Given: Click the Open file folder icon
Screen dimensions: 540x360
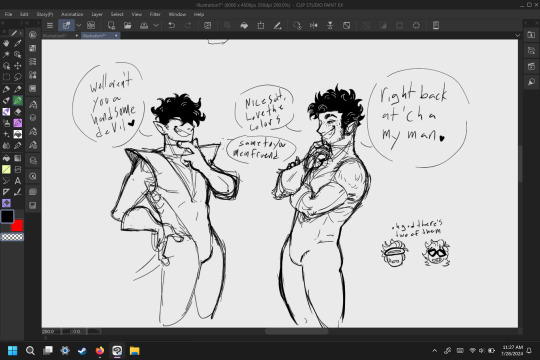Looking at the screenshot, I should [127, 25].
